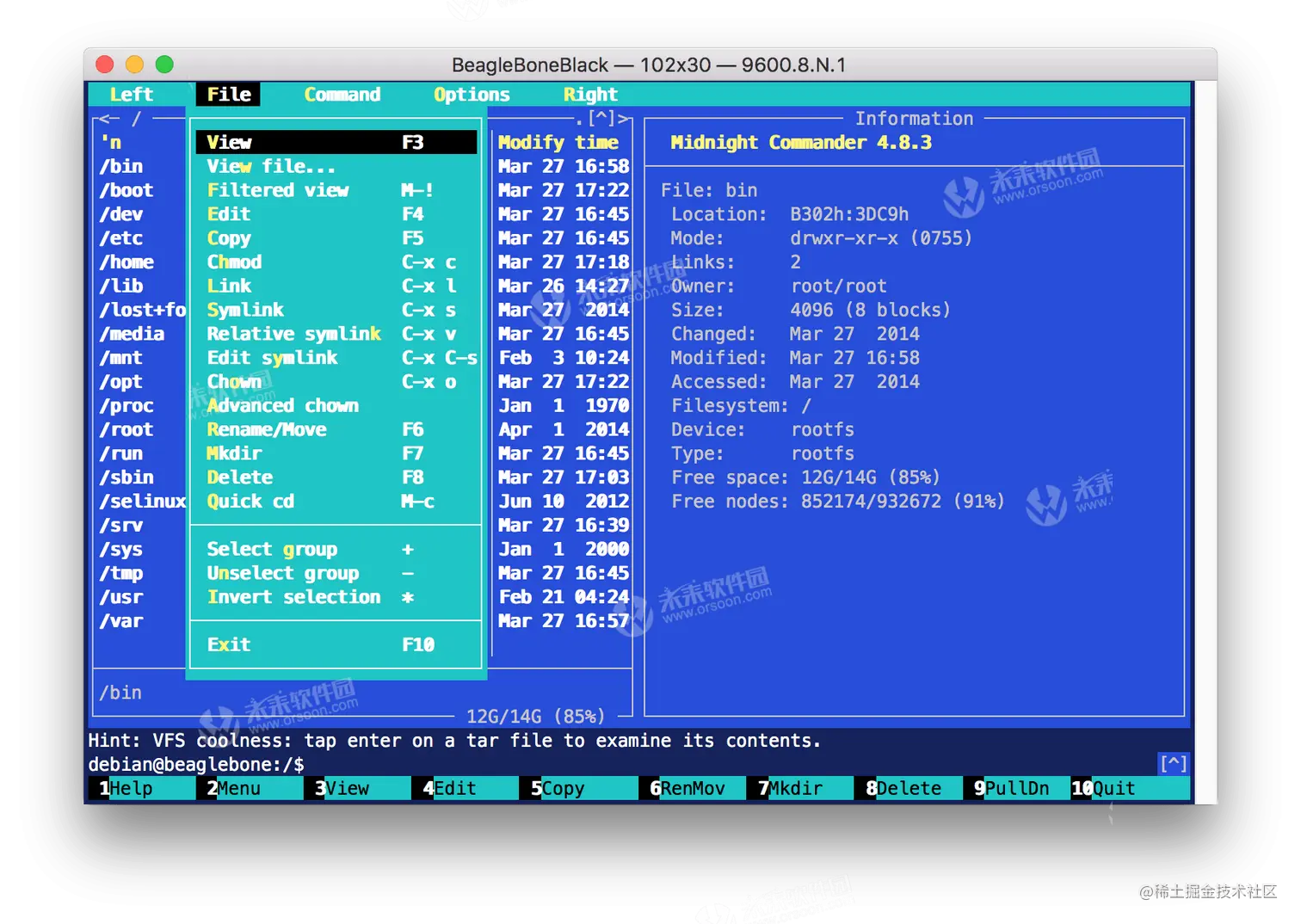Select the /bin directory row

[x=121, y=166]
